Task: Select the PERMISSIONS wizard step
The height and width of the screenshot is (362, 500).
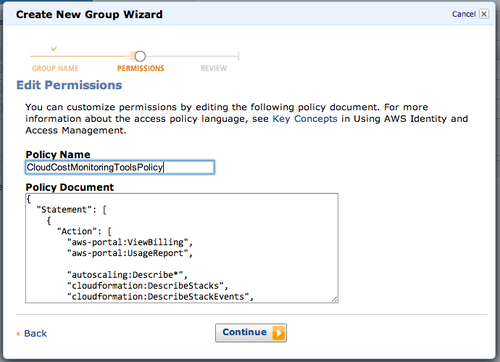Action: 141,68
